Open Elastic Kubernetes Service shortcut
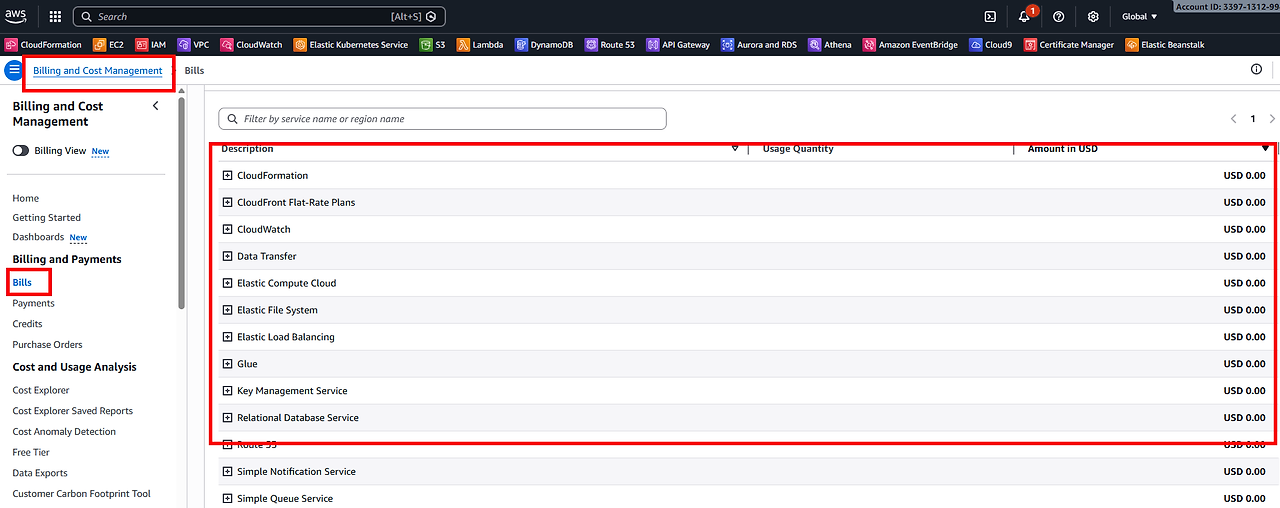The image size is (1280, 508). point(351,45)
